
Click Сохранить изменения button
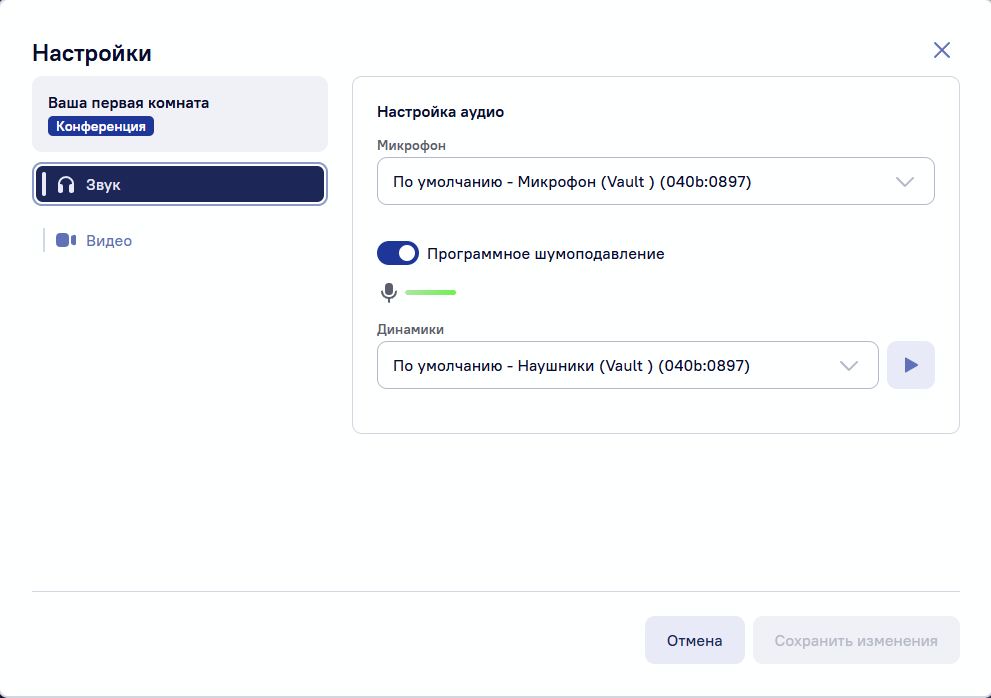[856, 640]
